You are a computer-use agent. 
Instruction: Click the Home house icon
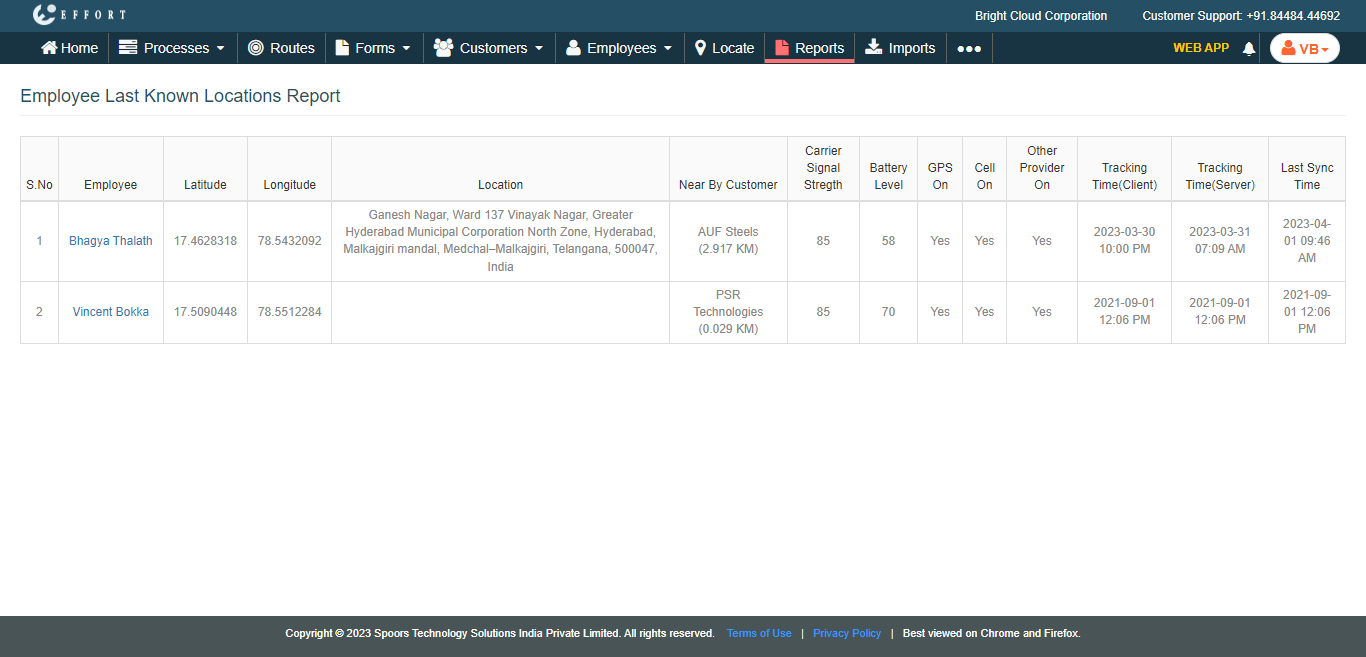49,48
